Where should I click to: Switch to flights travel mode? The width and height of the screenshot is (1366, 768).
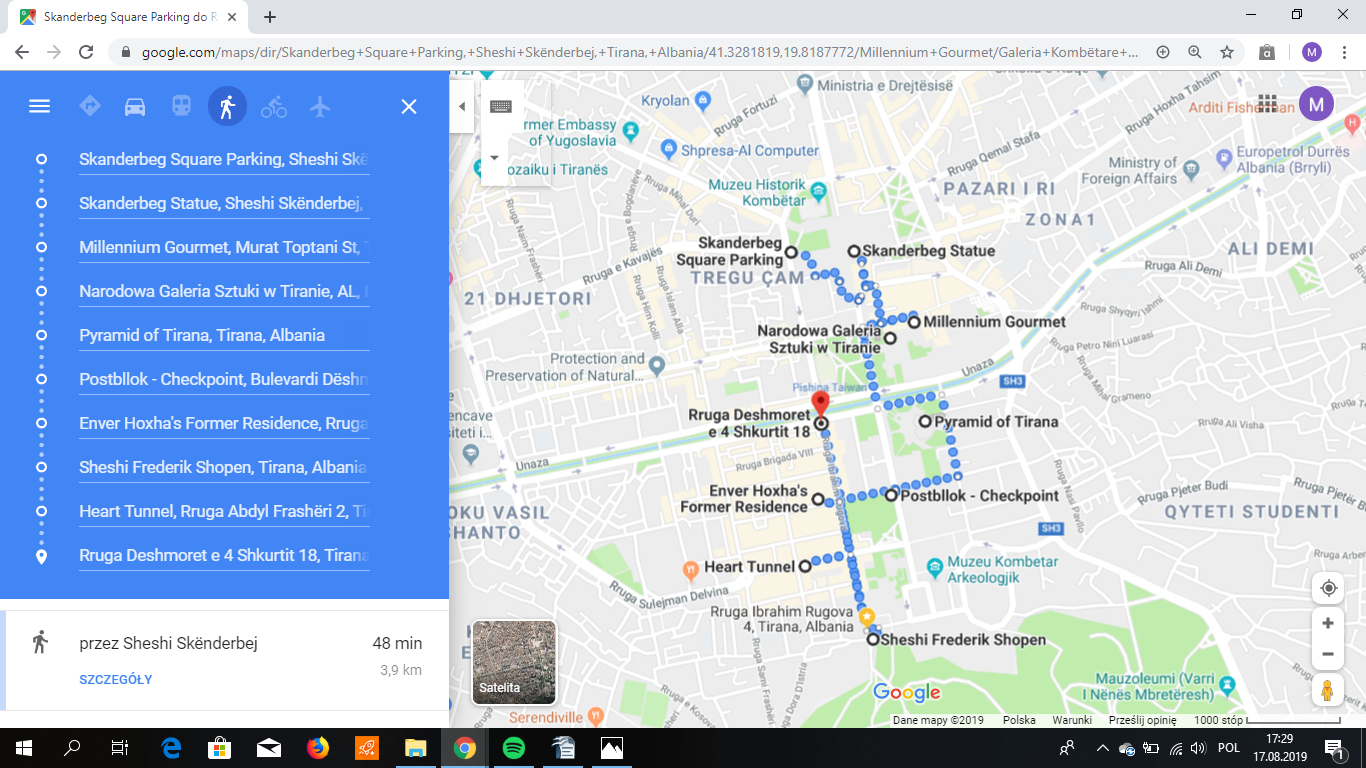click(x=320, y=106)
